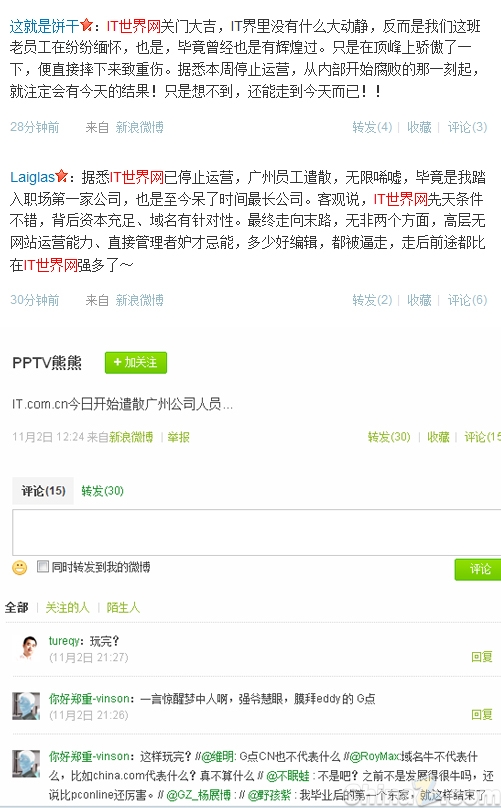This screenshot has height=808, width=501.
Task: Check 同时转发到我的微博 checkbox
Action: point(43,567)
